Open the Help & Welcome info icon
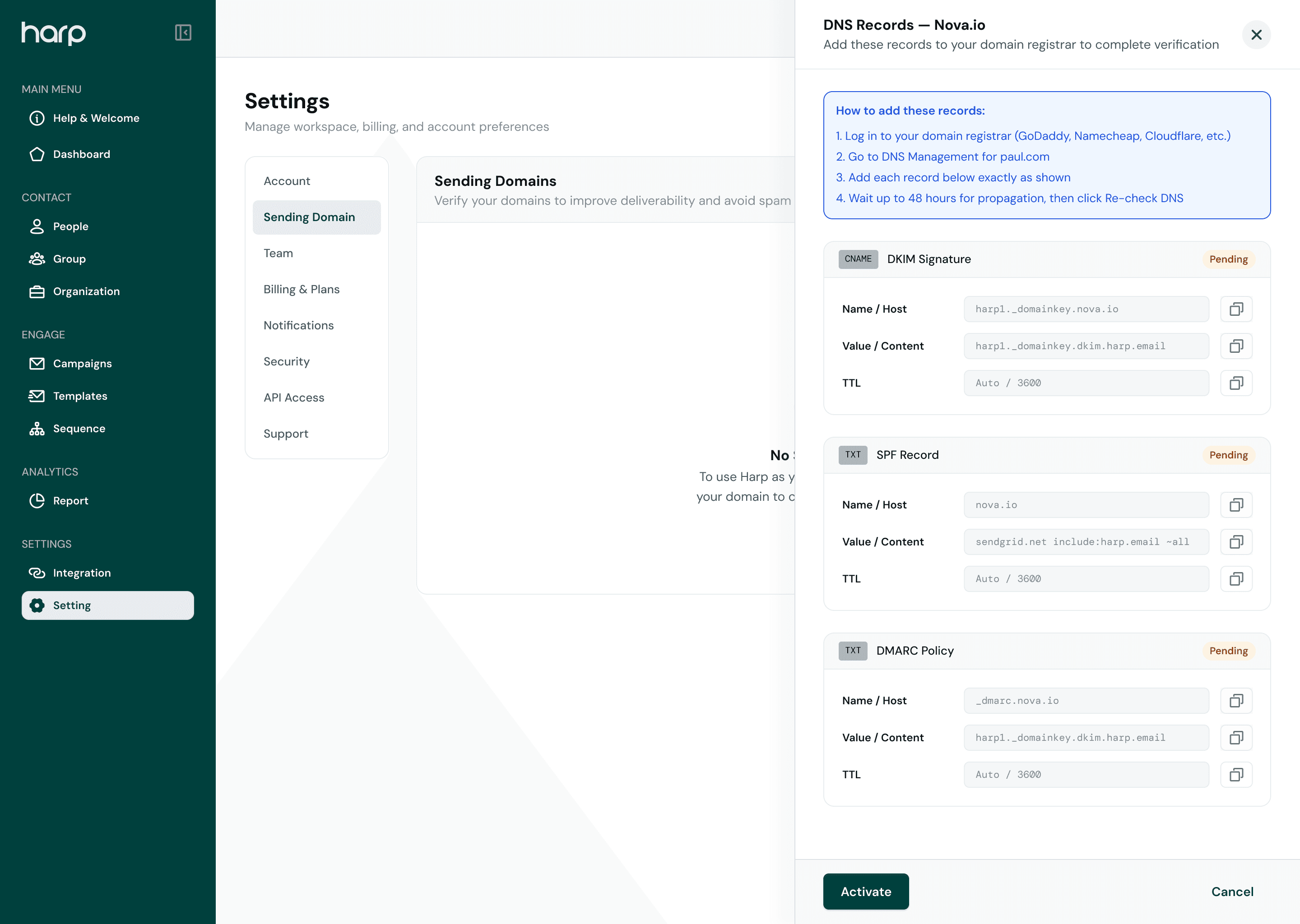The image size is (1300, 924). [x=37, y=118]
